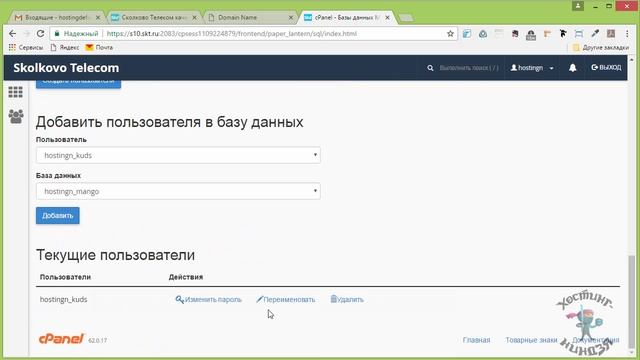Click the Skolkovo Telecom logo

(66, 68)
